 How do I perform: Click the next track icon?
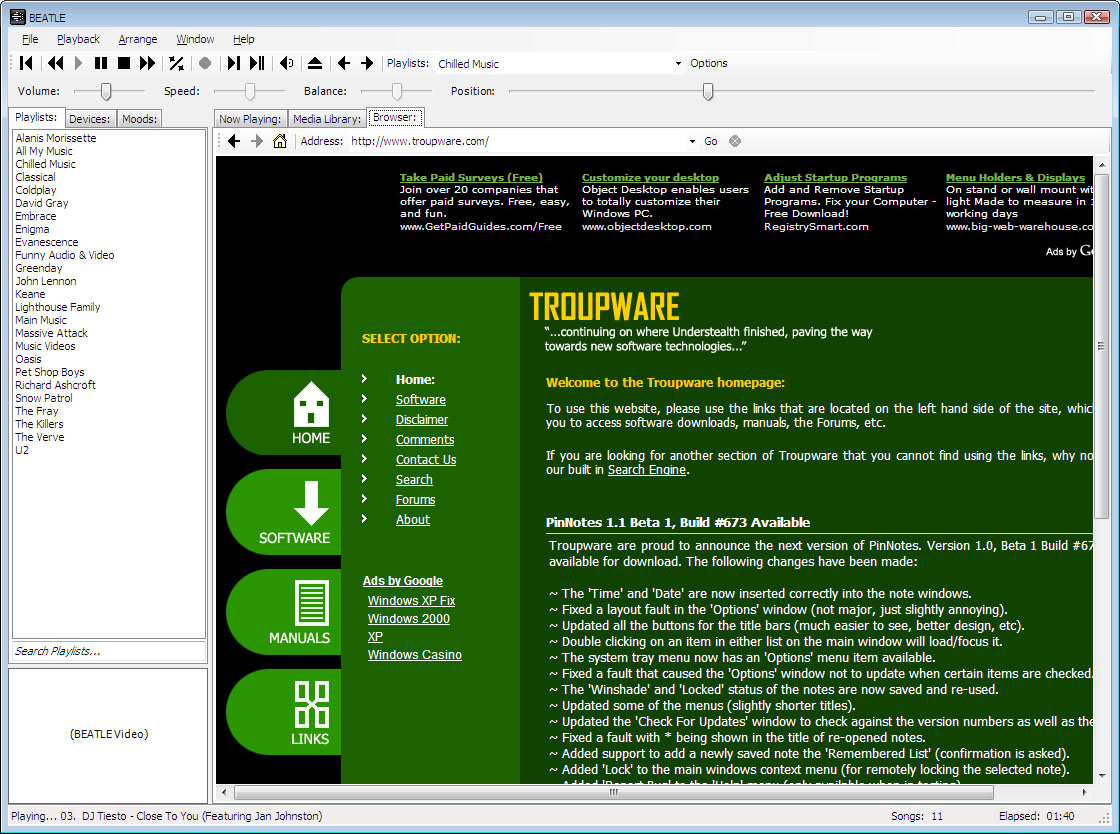233,64
